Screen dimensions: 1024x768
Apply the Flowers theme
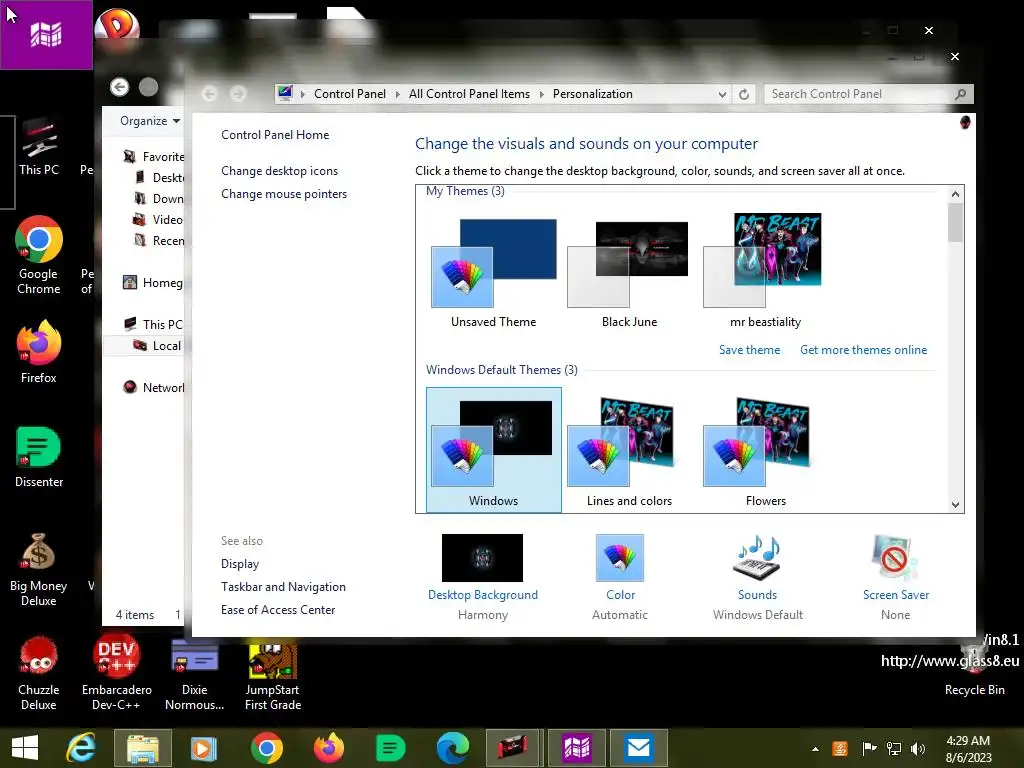[764, 451]
